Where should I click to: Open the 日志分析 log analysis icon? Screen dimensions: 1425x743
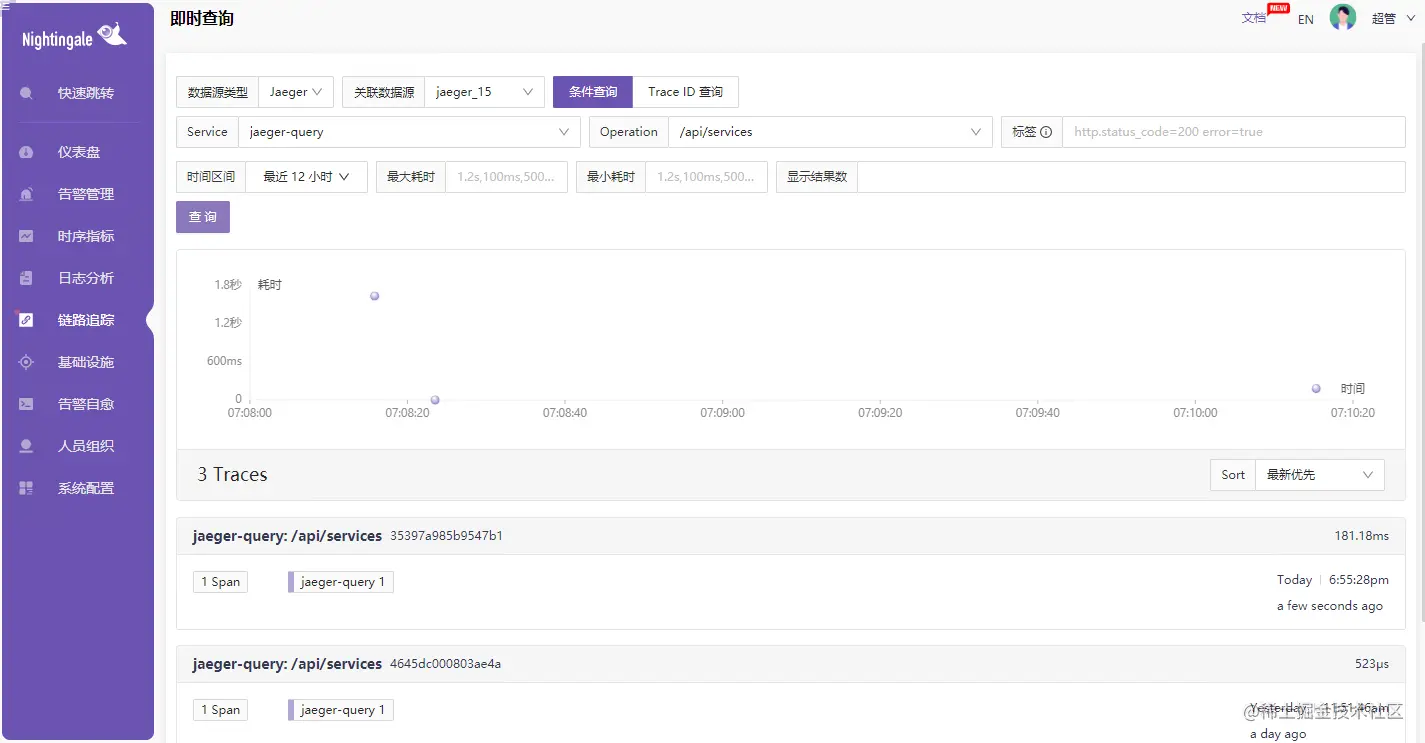26,278
